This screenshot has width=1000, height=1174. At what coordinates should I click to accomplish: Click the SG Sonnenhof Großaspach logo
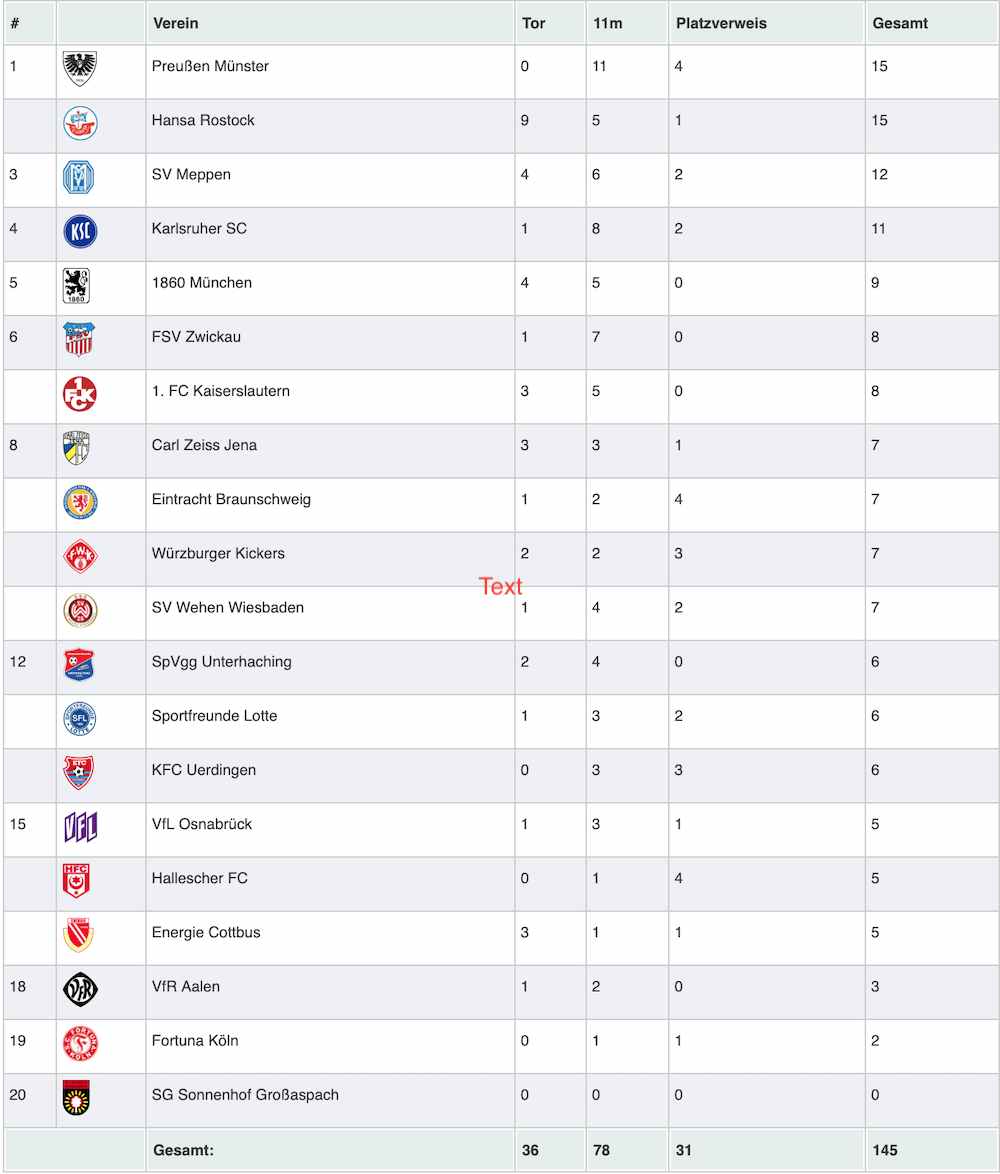pos(76,1098)
